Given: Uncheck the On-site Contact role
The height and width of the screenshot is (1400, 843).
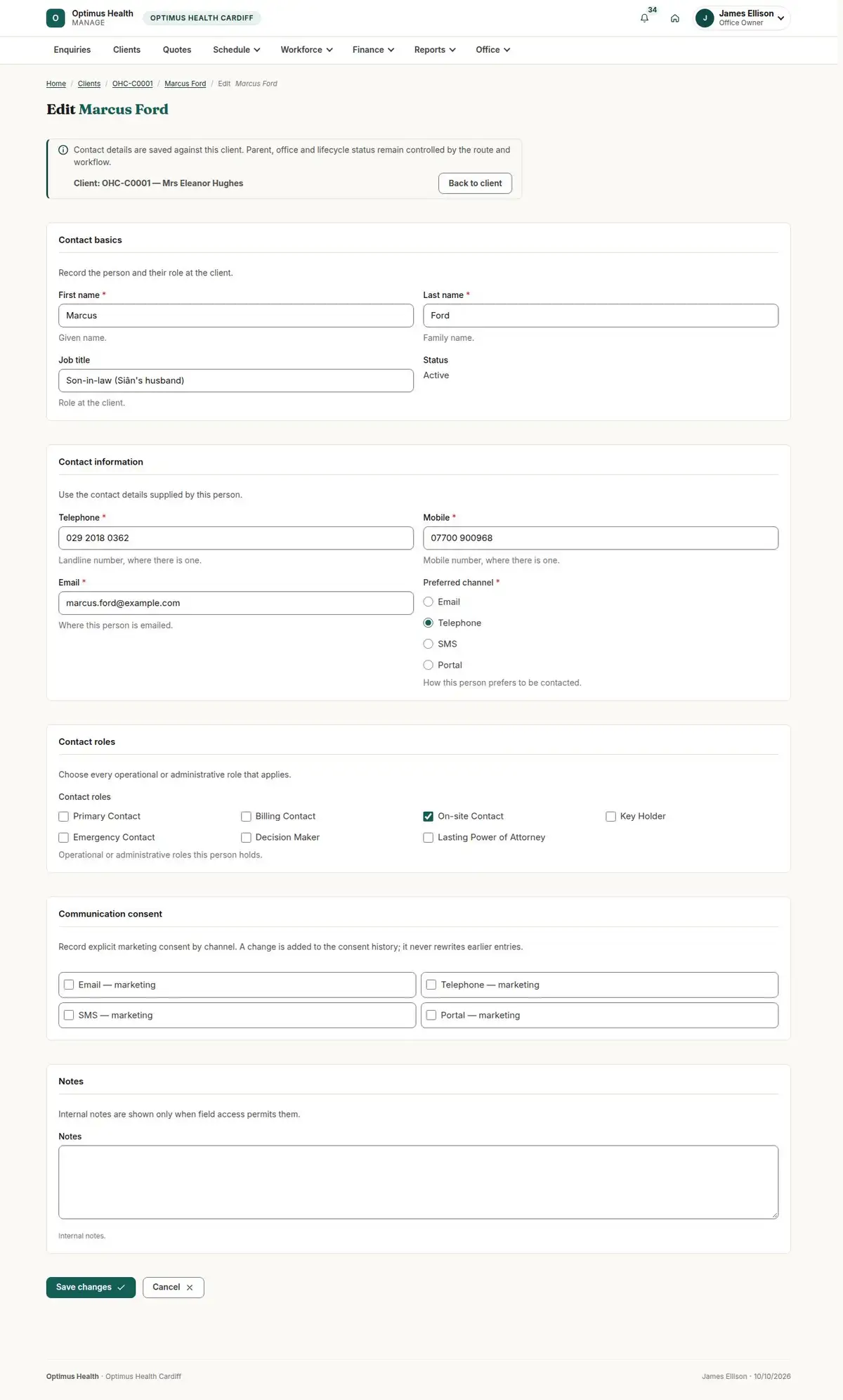Looking at the screenshot, I should pyautogui.click(x=428, y=816).
